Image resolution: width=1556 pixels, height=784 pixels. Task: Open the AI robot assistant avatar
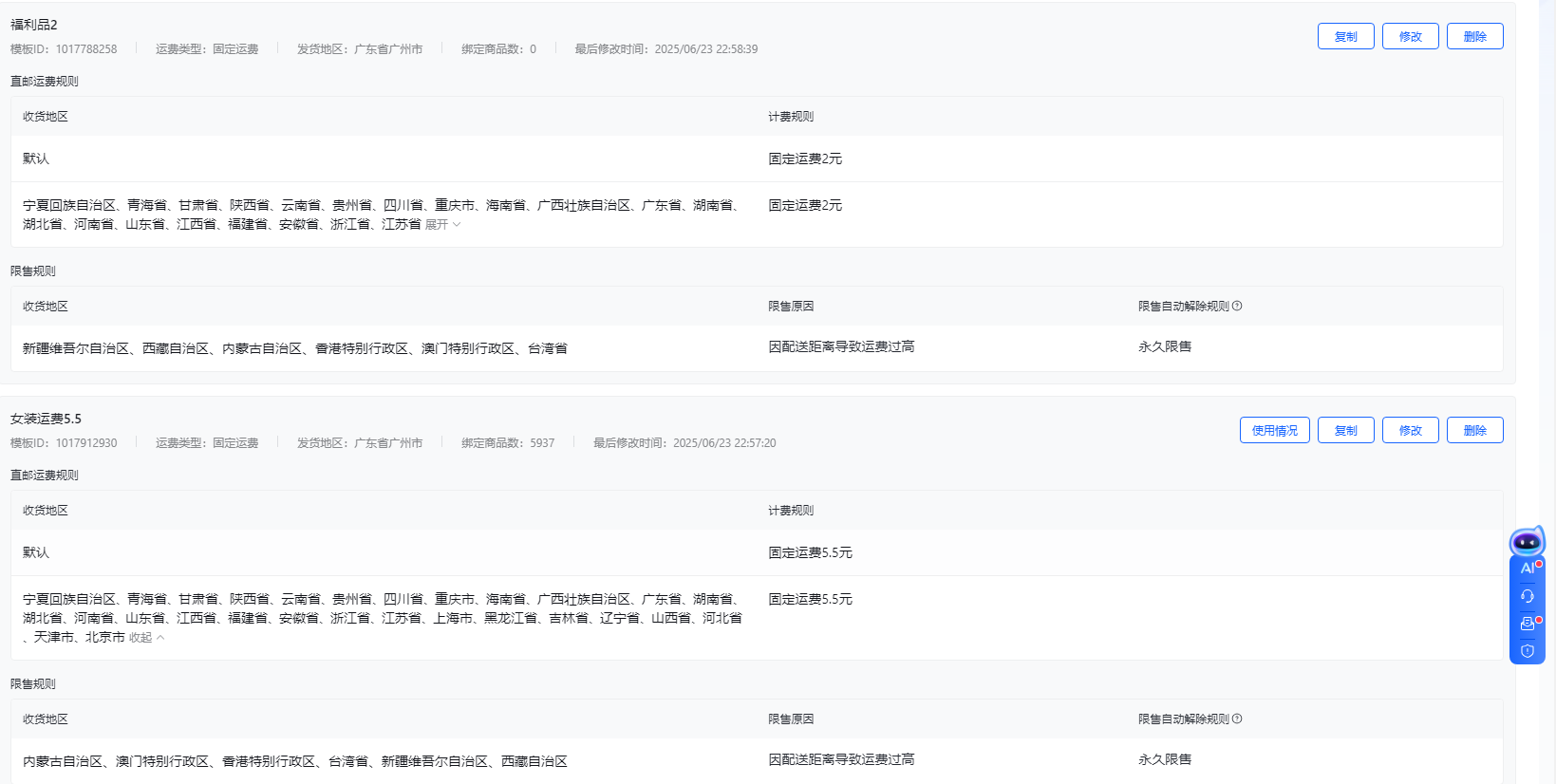point(1527,542)
